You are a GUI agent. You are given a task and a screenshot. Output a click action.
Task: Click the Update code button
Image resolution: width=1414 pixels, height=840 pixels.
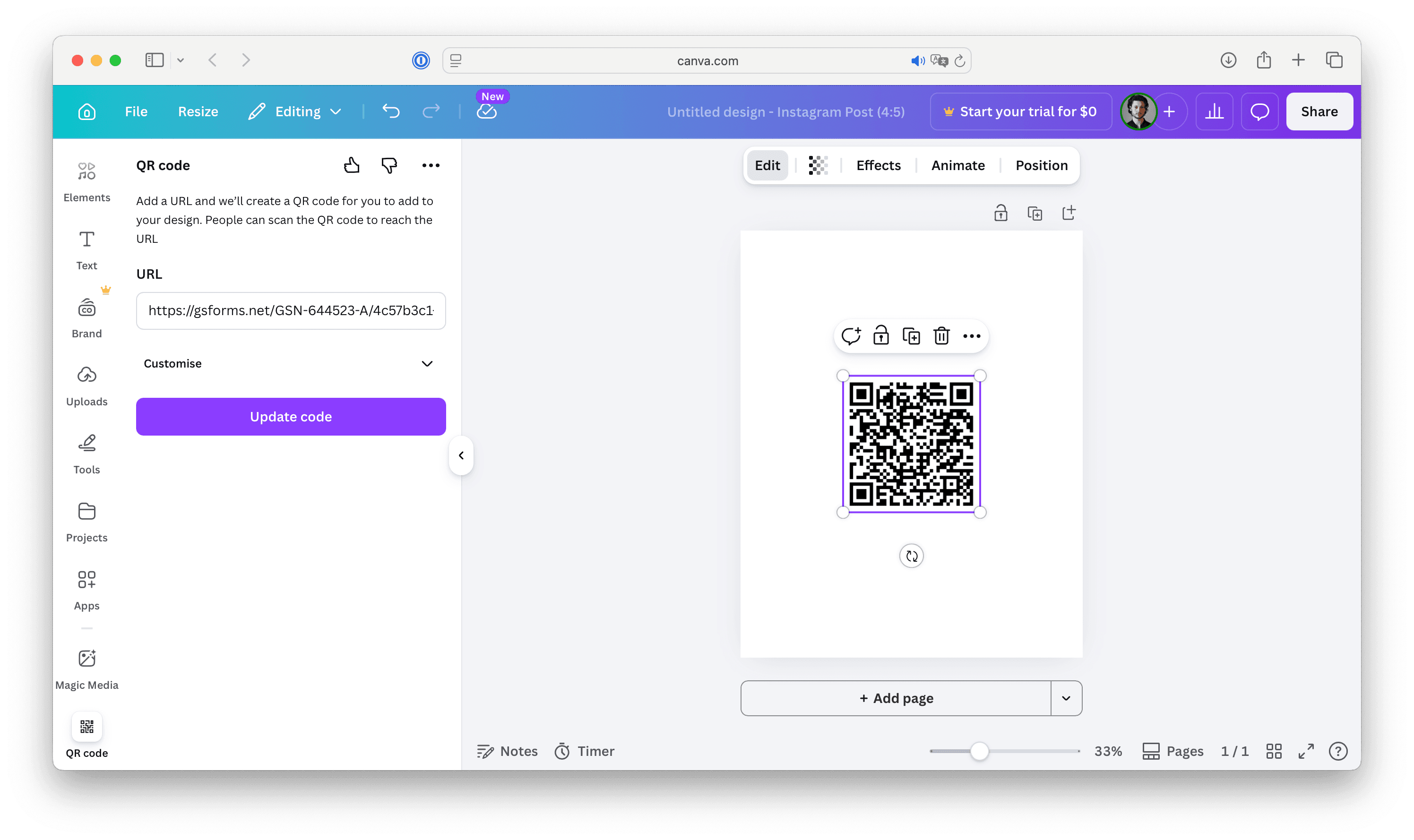pos(291,417)
